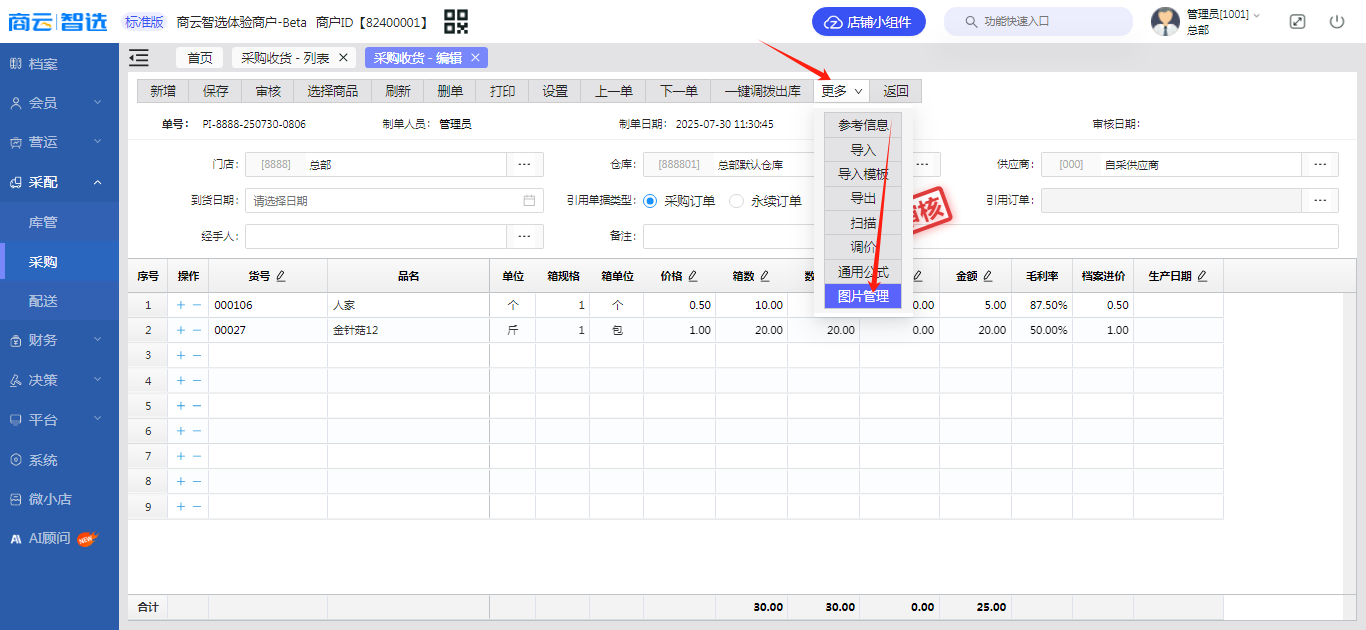Viewport: 1366px width, 630px height.
Task: Click the 审核 toolbar button
Action: pos(268,91)
